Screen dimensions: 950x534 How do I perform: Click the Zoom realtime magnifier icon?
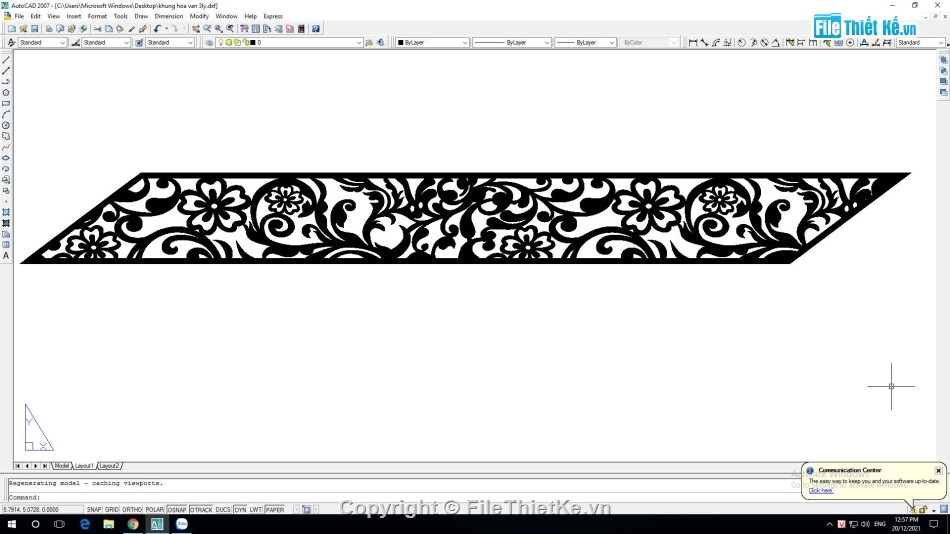coord(207,28)
